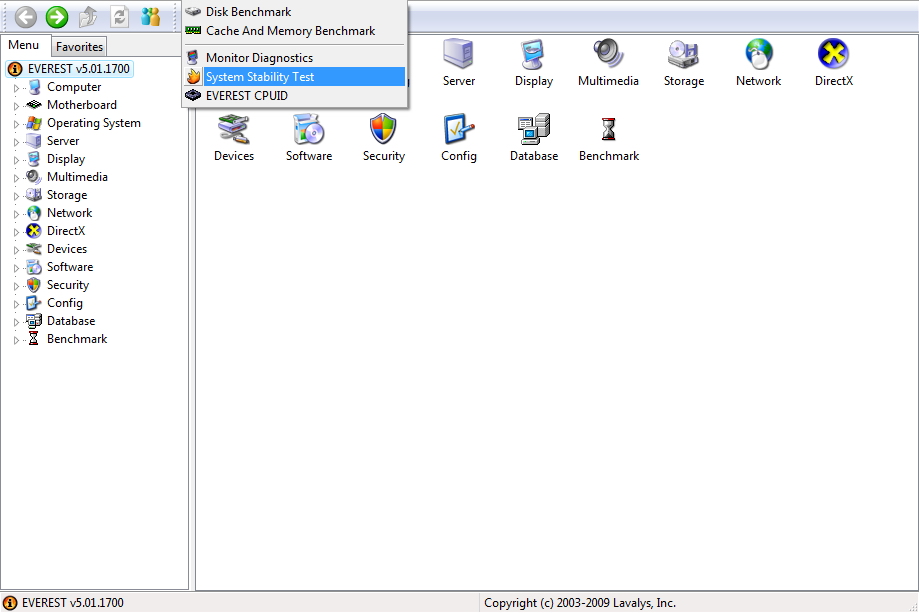Select Software in the sidebar tree
919x613 pixels.
click(x=70, y=267)
